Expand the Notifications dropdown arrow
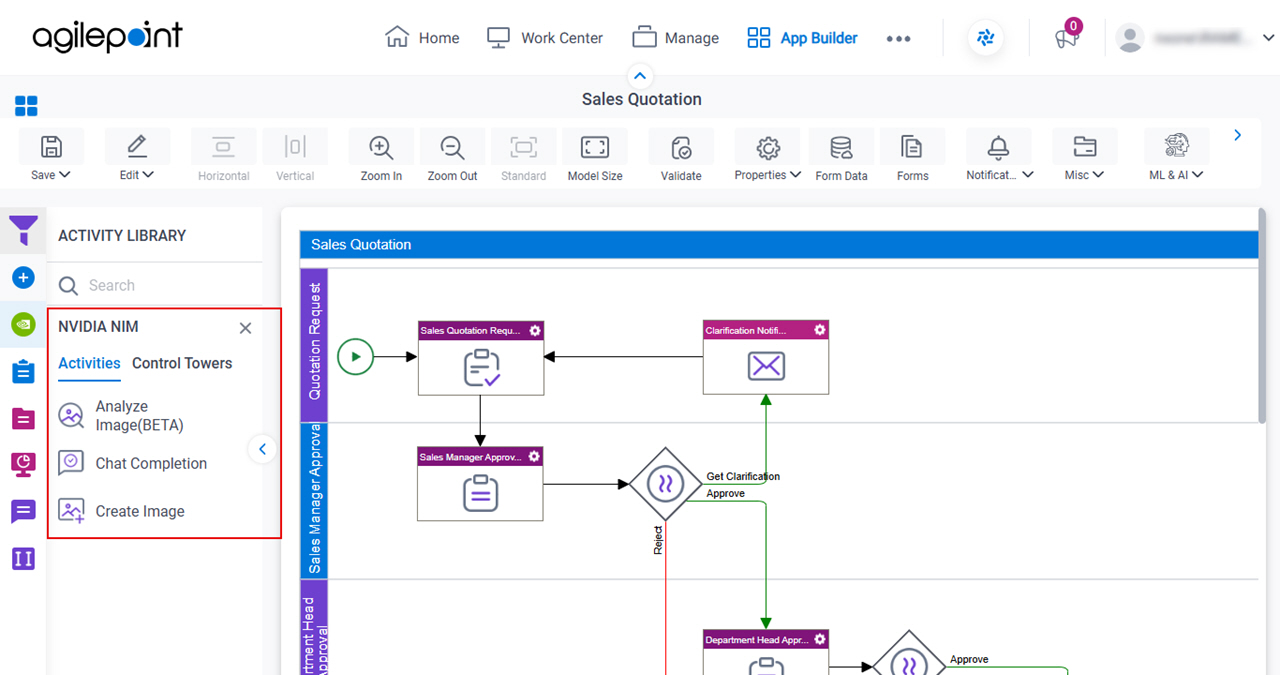 [x=1028, y=175]
